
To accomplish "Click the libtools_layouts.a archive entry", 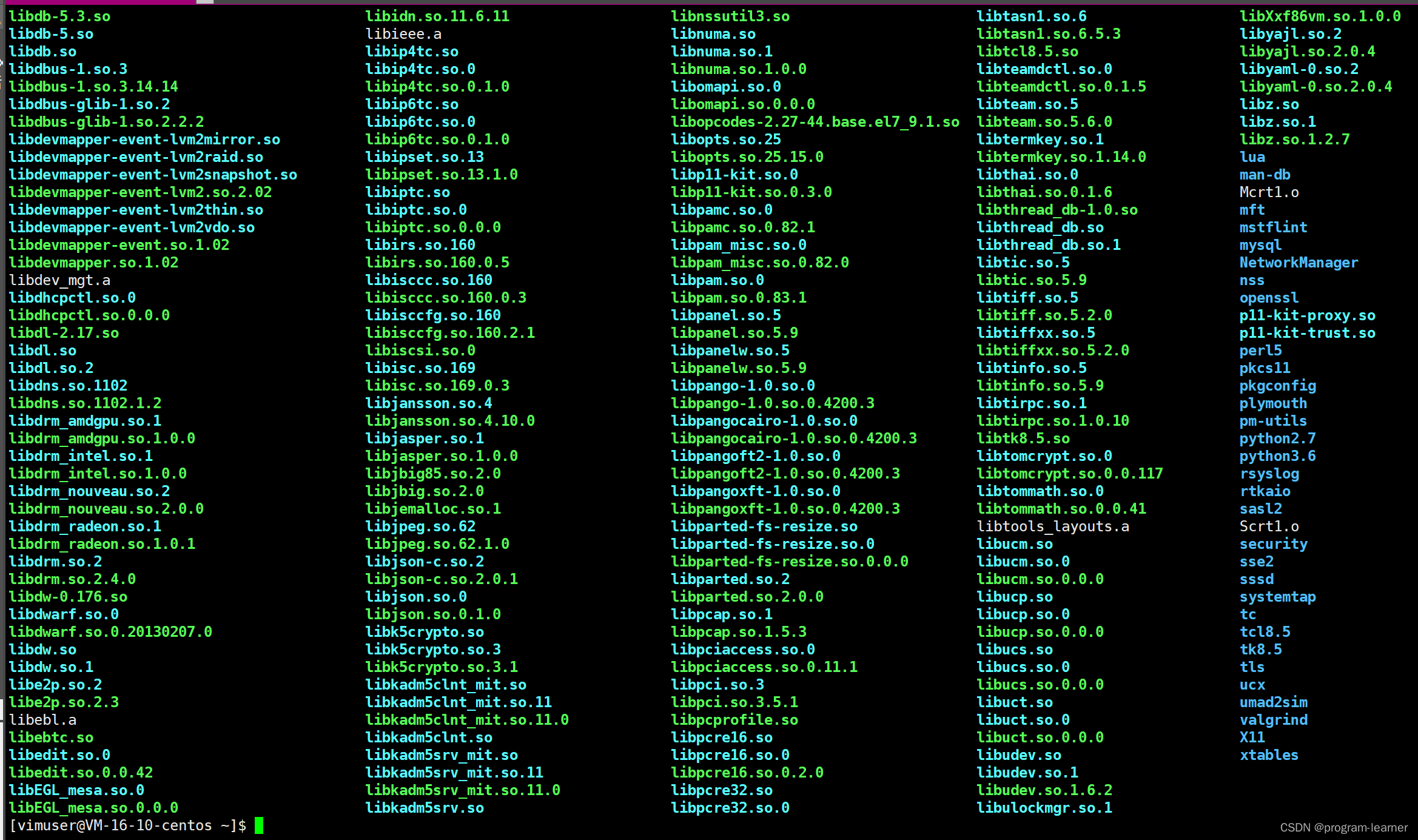I will click(1053, 526).
